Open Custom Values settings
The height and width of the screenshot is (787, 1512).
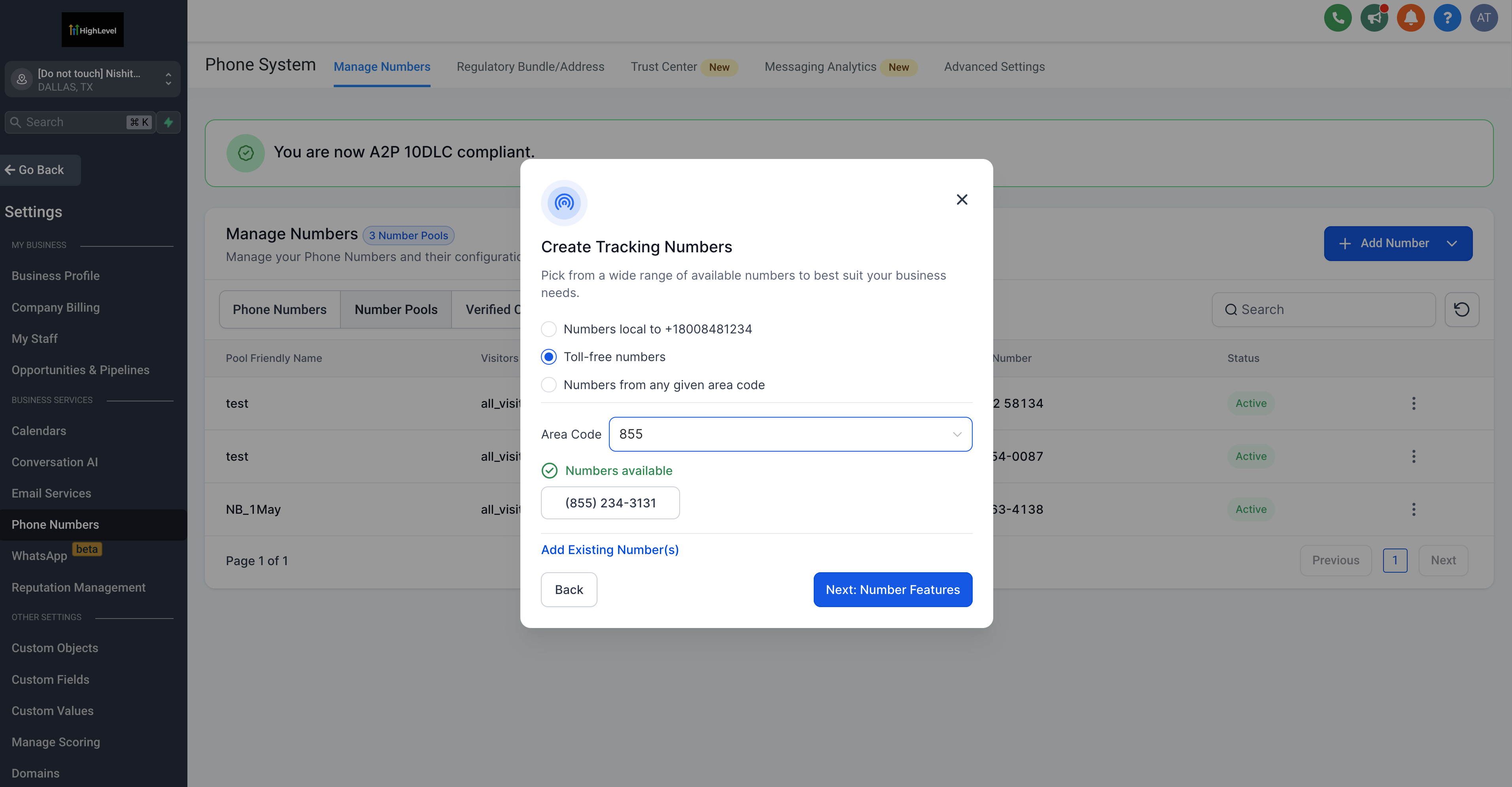click(x=52, y=711)
